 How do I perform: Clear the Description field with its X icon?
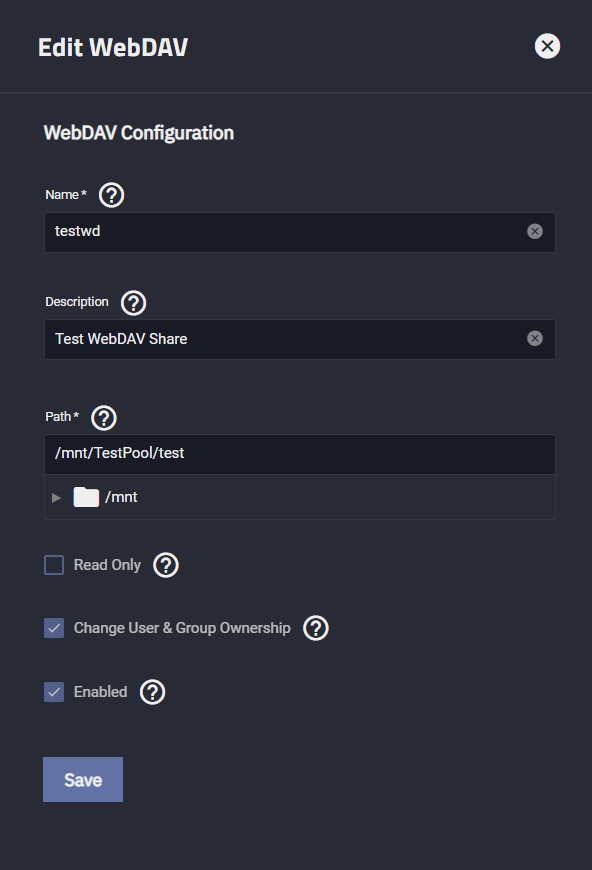535,338
